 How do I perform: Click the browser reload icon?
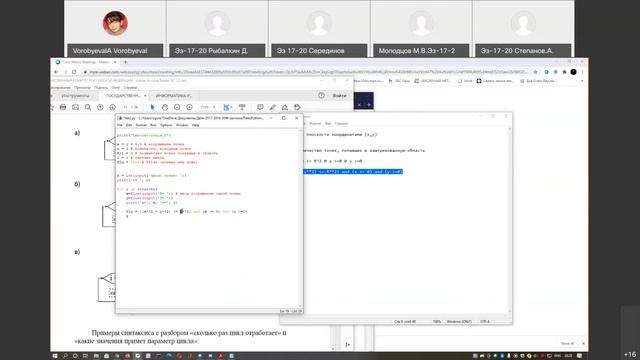[74, 72]
